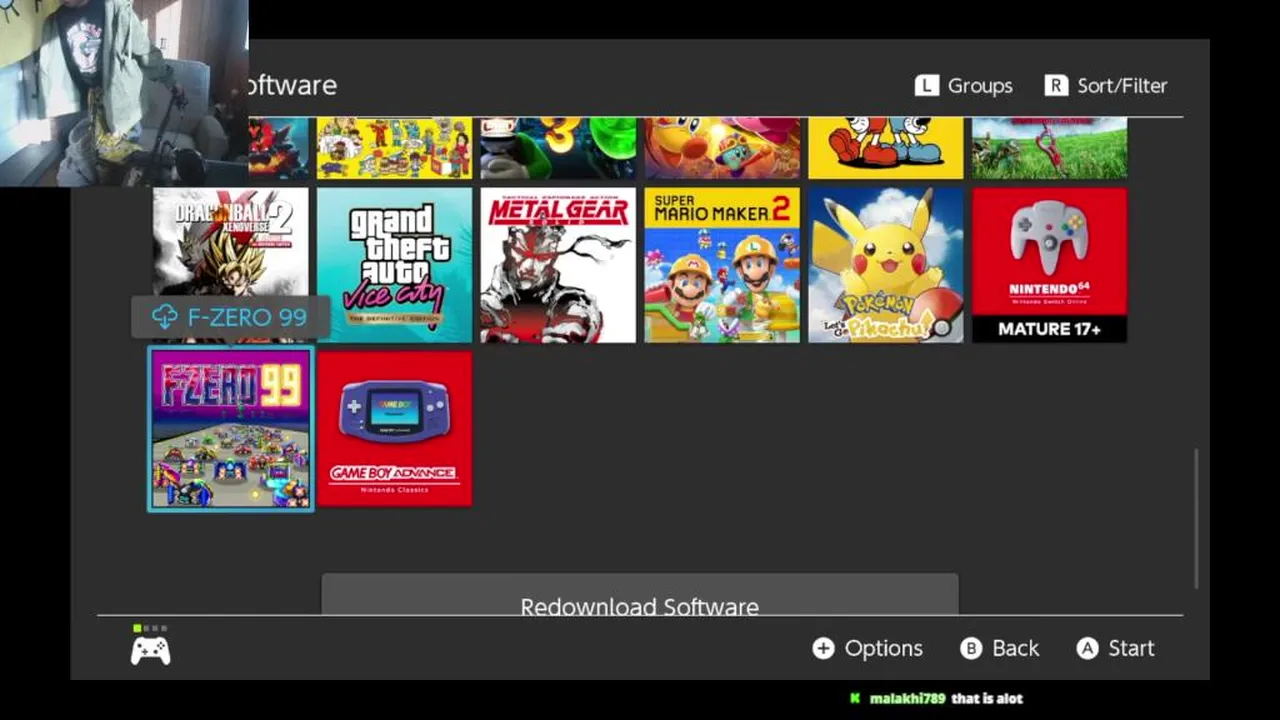Screen dimensions: 1280x720
Task: Open the green grassy field game tile
Action: (1050, 148)
